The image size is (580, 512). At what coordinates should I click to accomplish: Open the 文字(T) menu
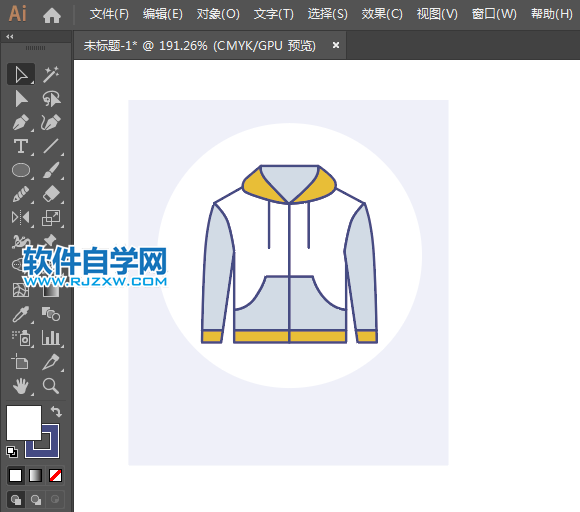pyautogui.click(x=274, y=14)
